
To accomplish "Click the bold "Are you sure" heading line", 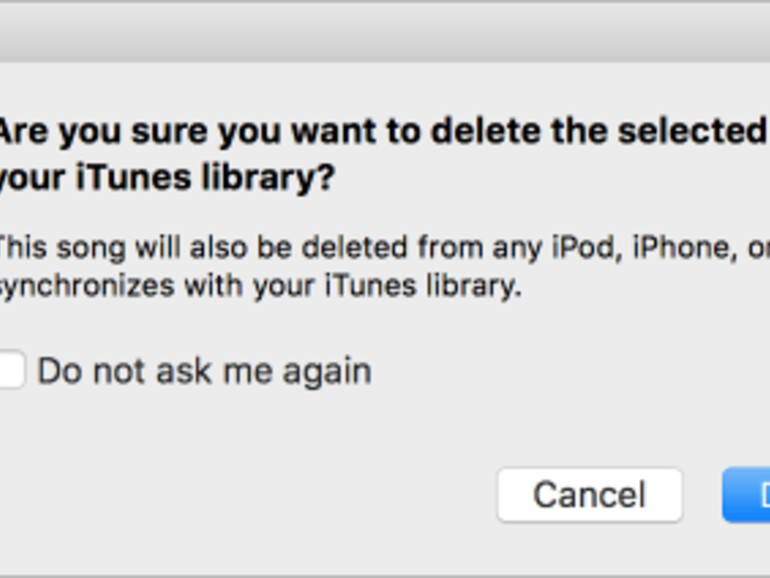I will point(380,132).
